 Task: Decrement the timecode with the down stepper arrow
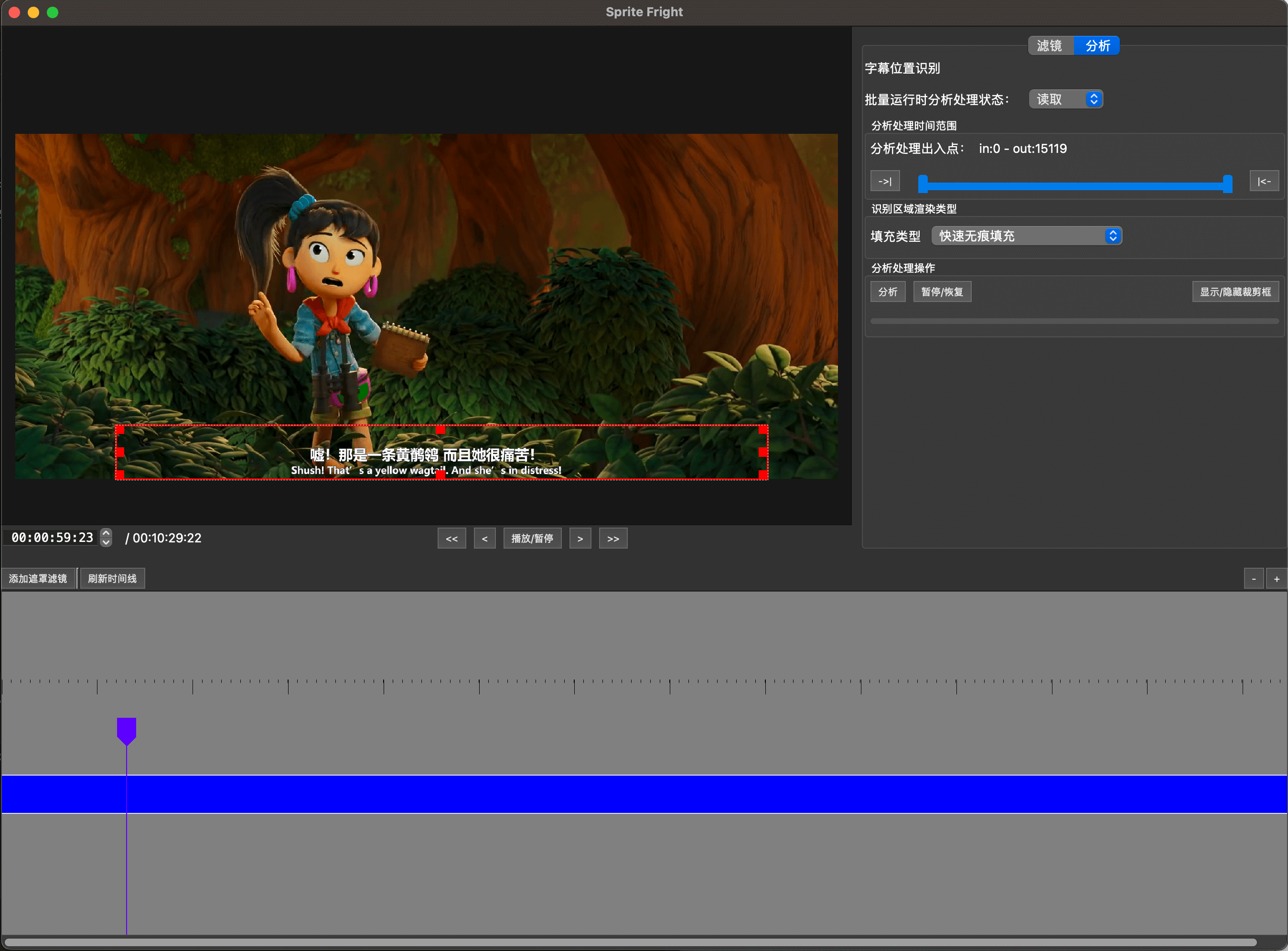click(106, 542)
